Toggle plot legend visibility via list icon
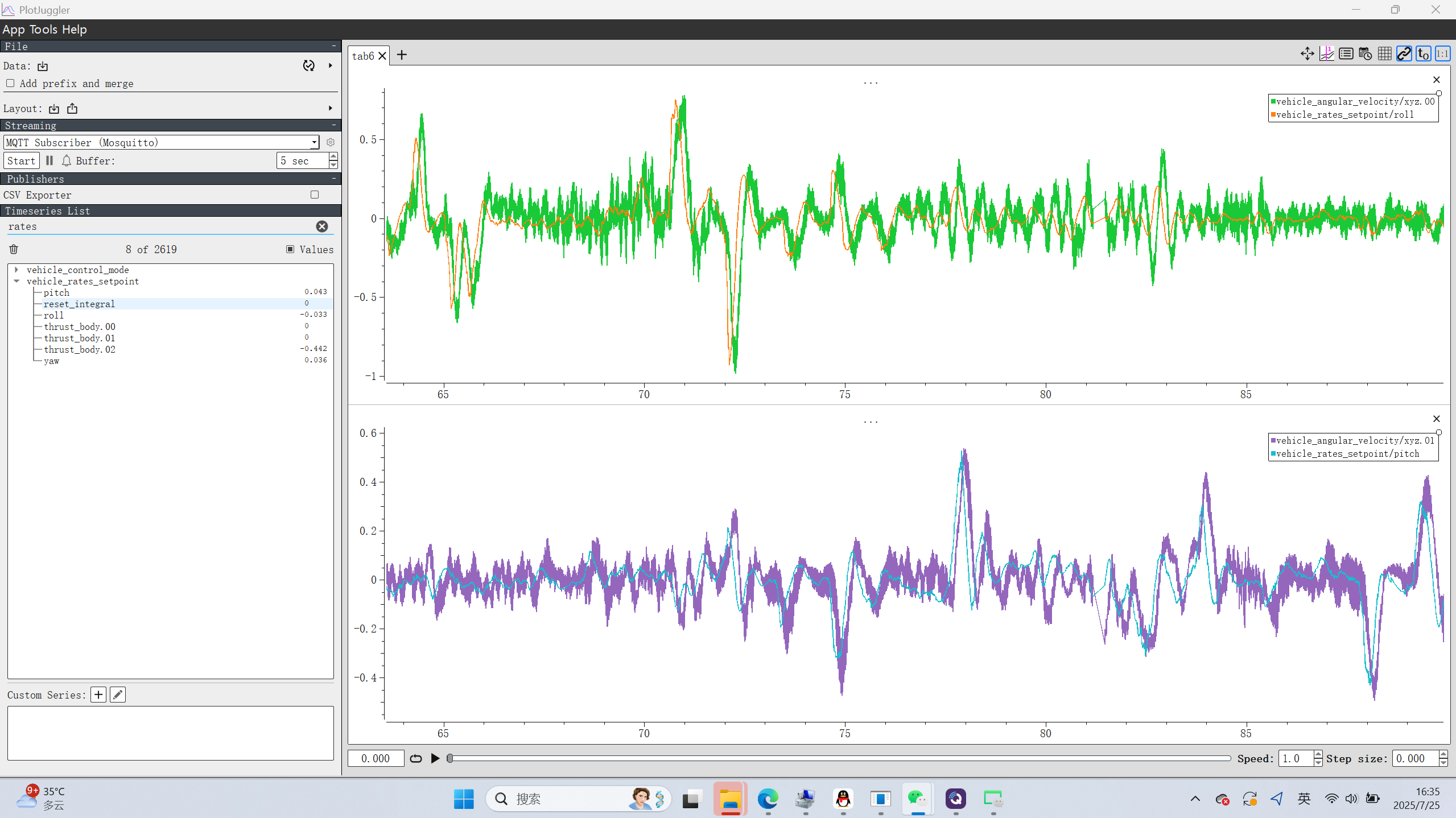This screenshot has width=1456, height=818. click(x=1346, y=54)
